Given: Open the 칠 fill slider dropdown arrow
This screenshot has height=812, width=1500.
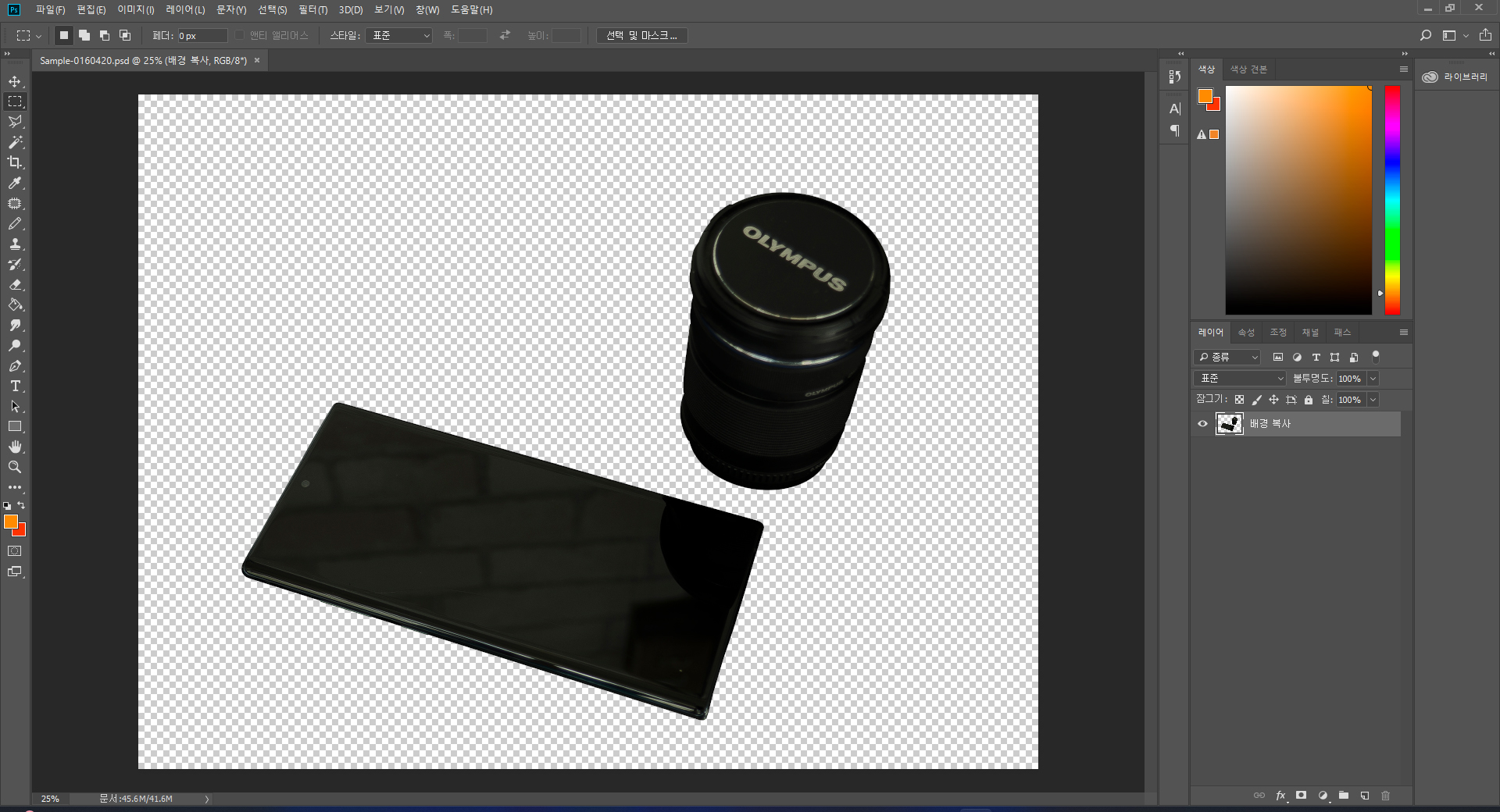Looking at the screenshot, I should [1373, 400].
